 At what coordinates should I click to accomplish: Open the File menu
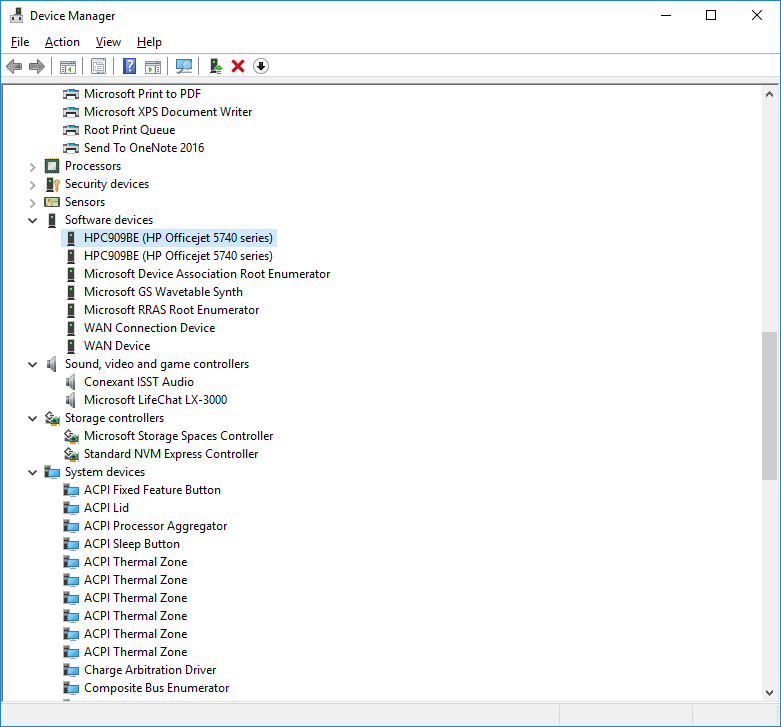point(20,42)
